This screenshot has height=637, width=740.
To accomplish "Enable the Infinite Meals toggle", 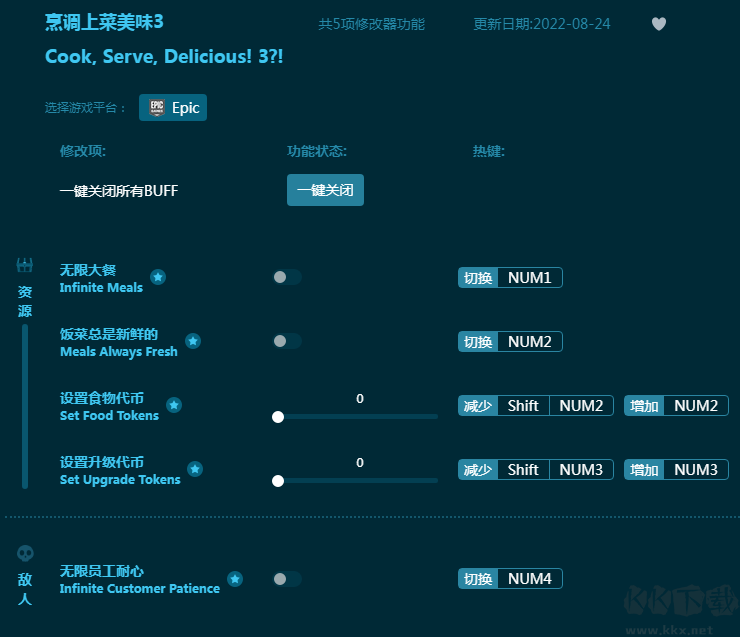I will pyautogui.click(x=286, y=277).
